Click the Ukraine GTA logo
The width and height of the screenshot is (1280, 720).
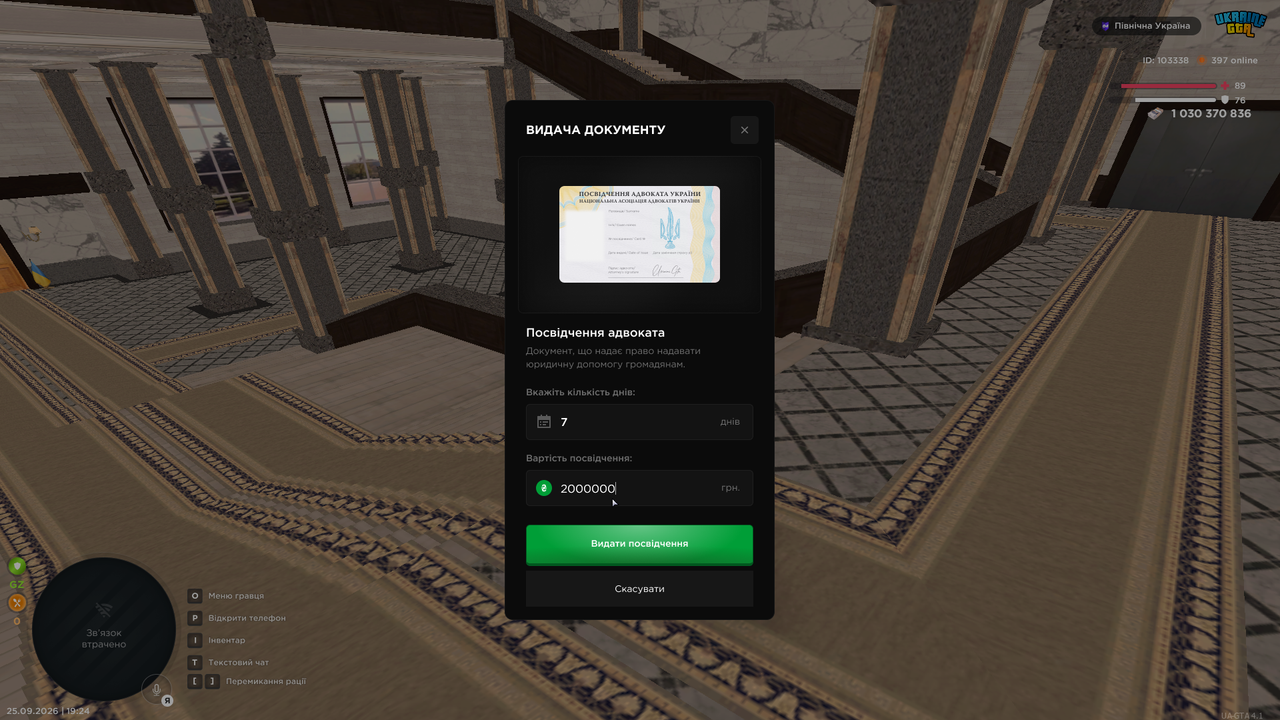click(x=1240, y=25)
